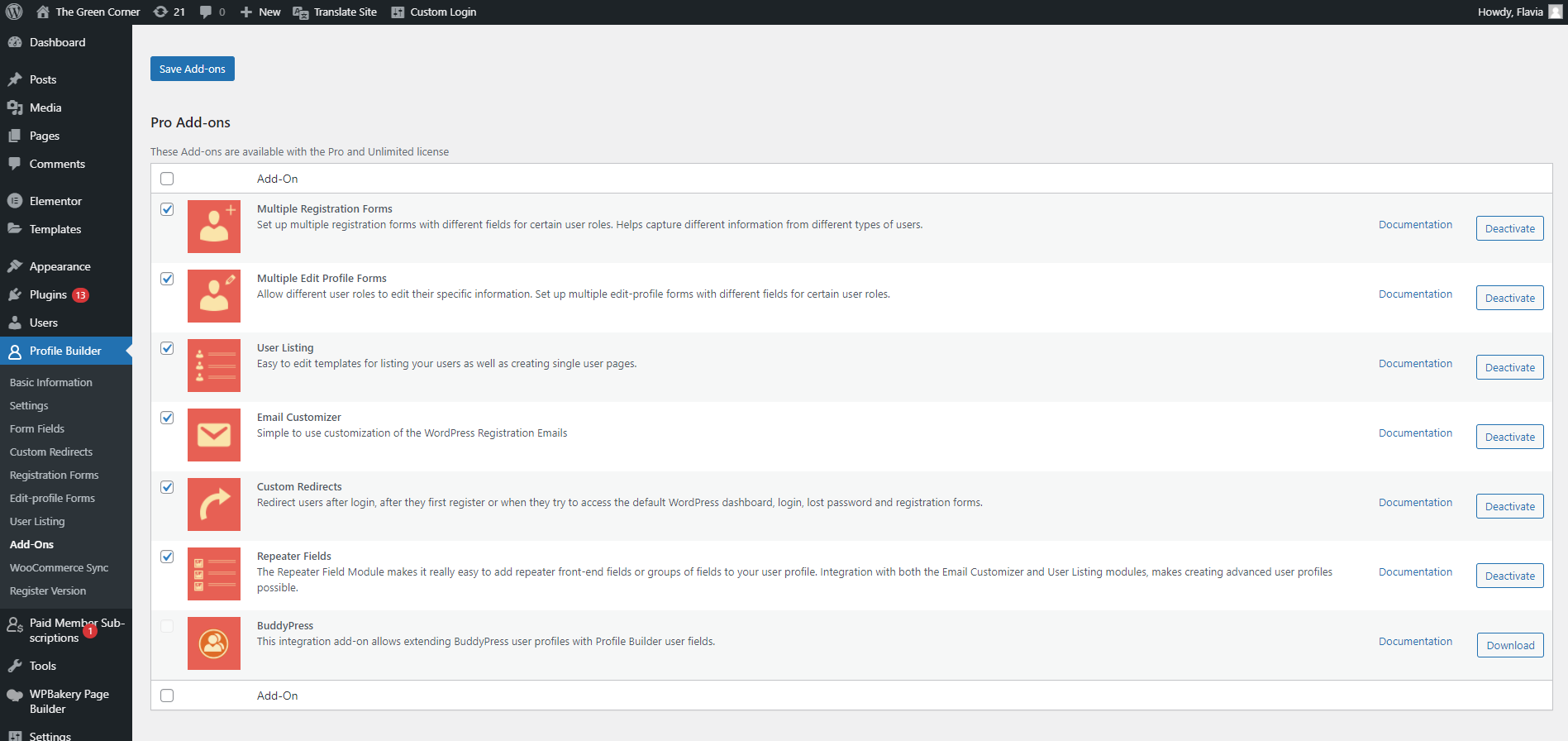
Task: Click Multiple Registration Forms add-on icon
Action: (x=214, y=227)
